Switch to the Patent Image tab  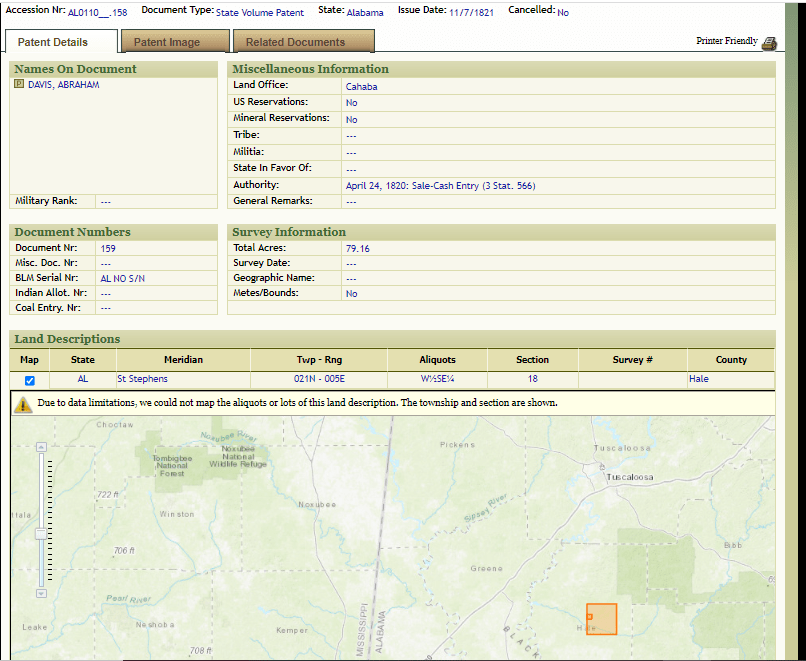[x=167, y=42]
